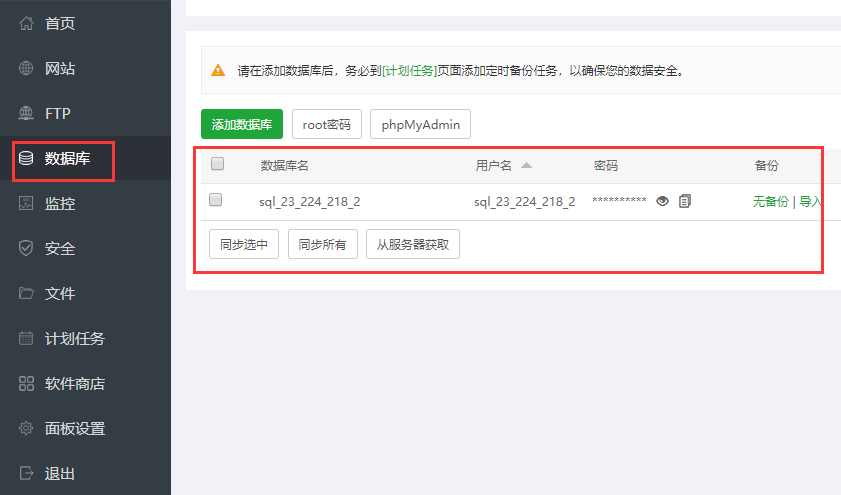Click the green Add Database button

click(242, 125)
